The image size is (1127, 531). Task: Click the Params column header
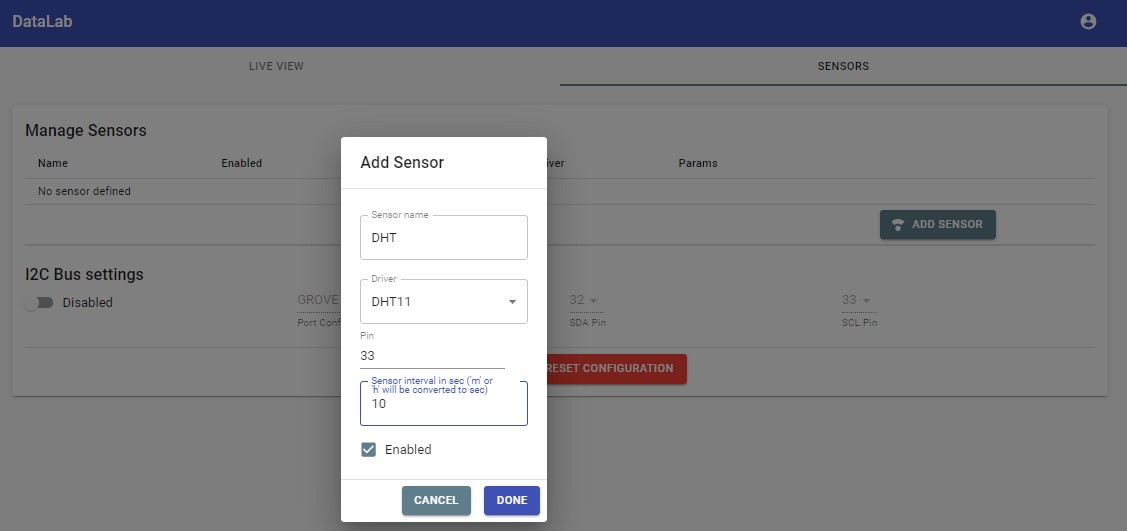coord(697,163)
